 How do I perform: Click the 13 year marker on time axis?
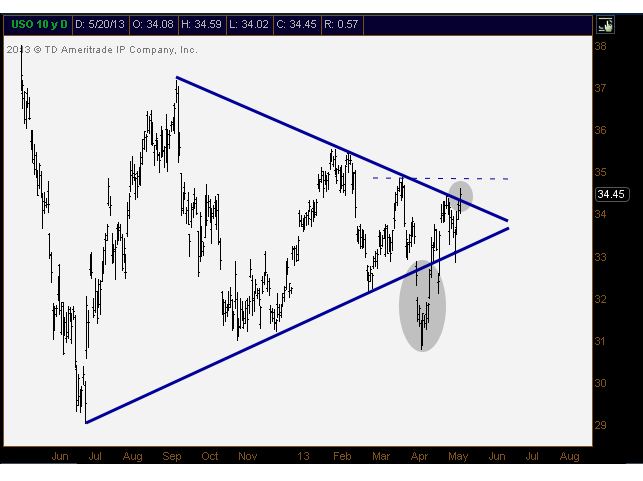[303, 456]
